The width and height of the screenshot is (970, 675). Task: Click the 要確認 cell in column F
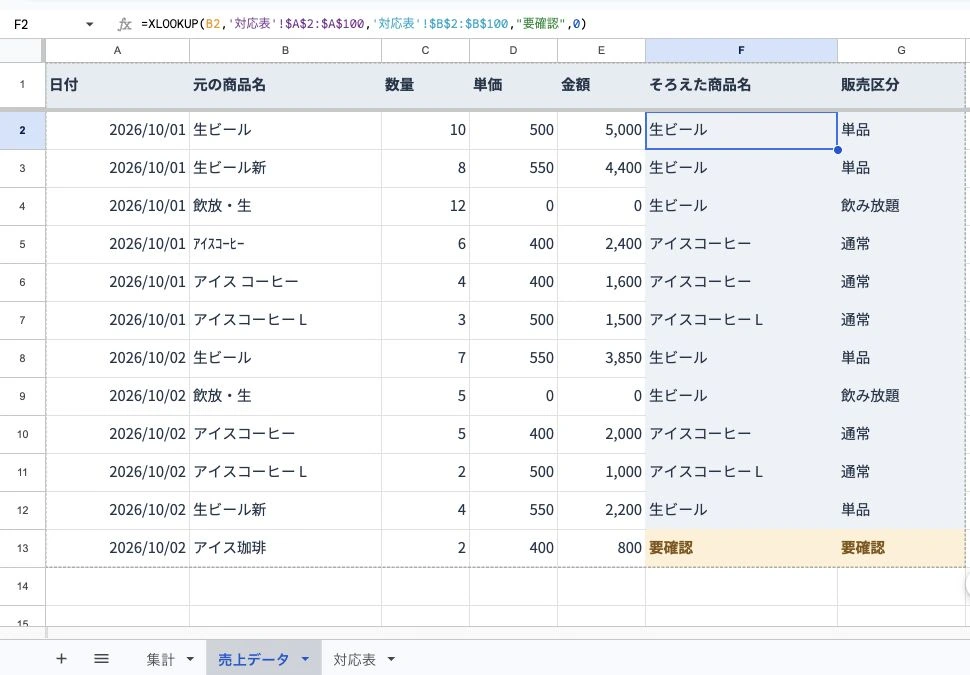click(x=741, y=548)
